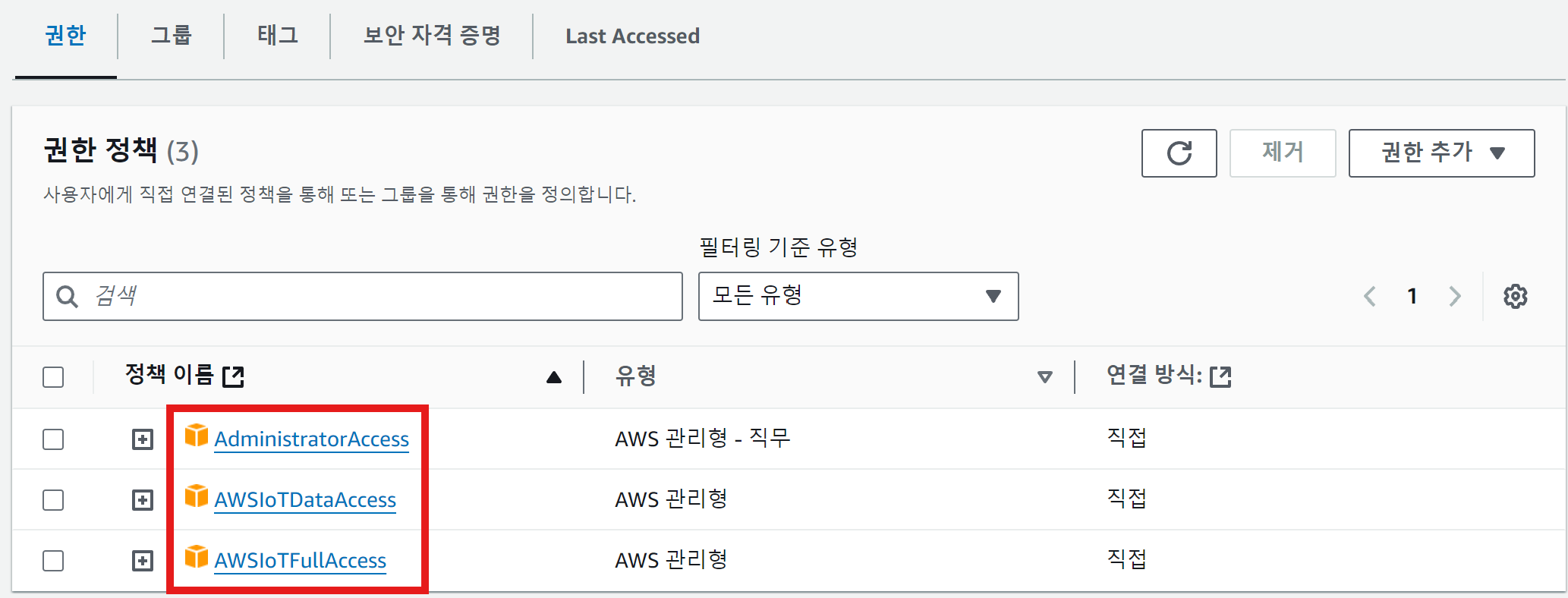This screenshot has width=1568, height=598.
Task: Open table preferences gear icon
Action: (1515, 296)
